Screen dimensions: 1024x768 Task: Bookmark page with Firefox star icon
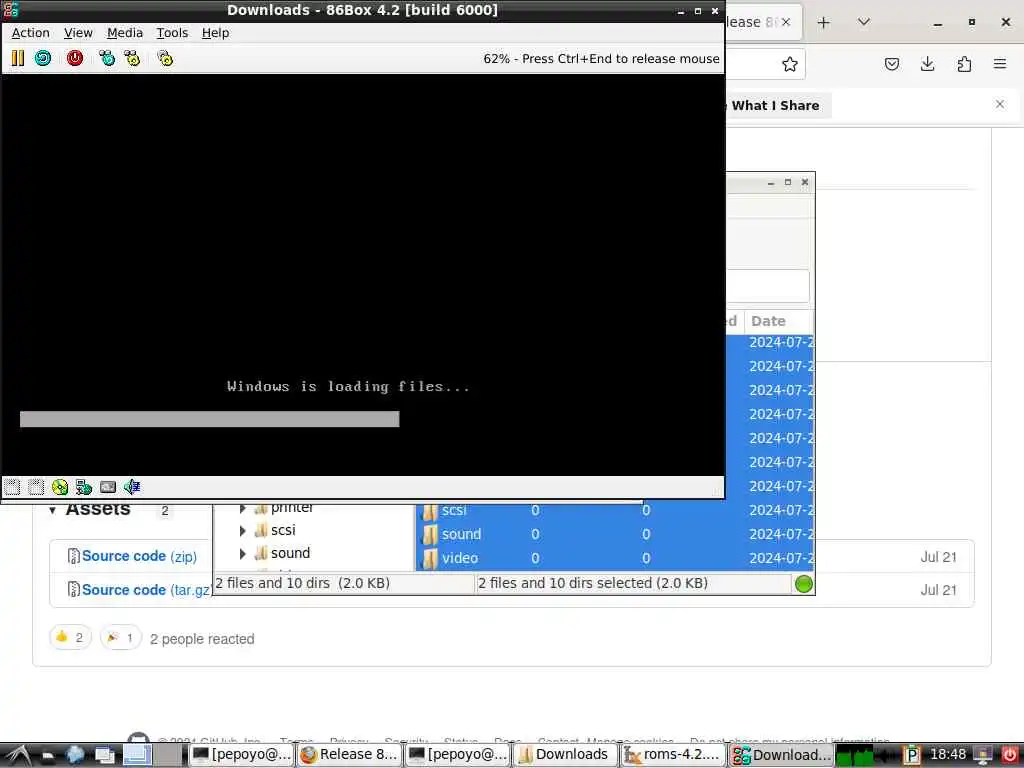coord(790,64)
